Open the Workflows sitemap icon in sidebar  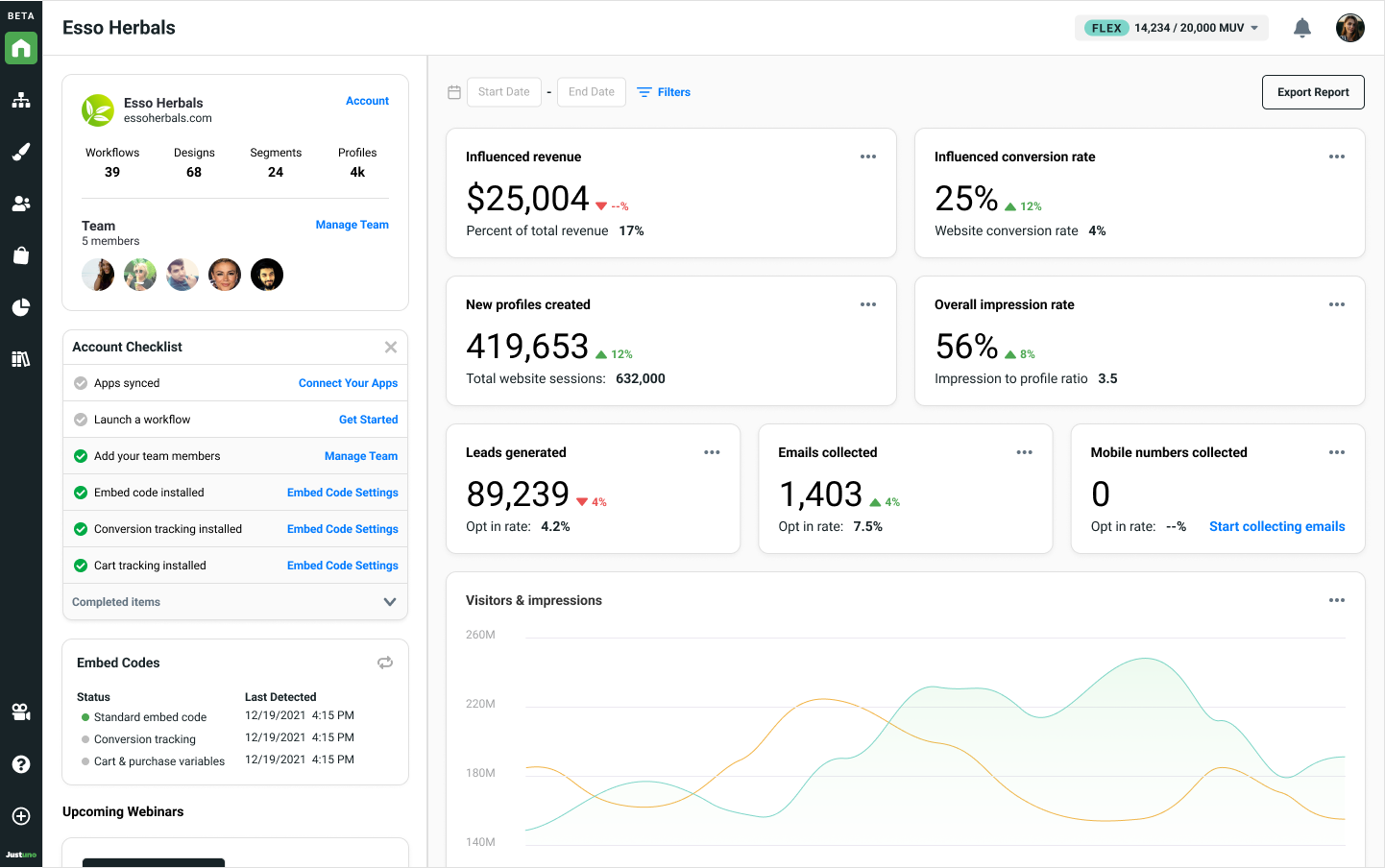[21, 99]
